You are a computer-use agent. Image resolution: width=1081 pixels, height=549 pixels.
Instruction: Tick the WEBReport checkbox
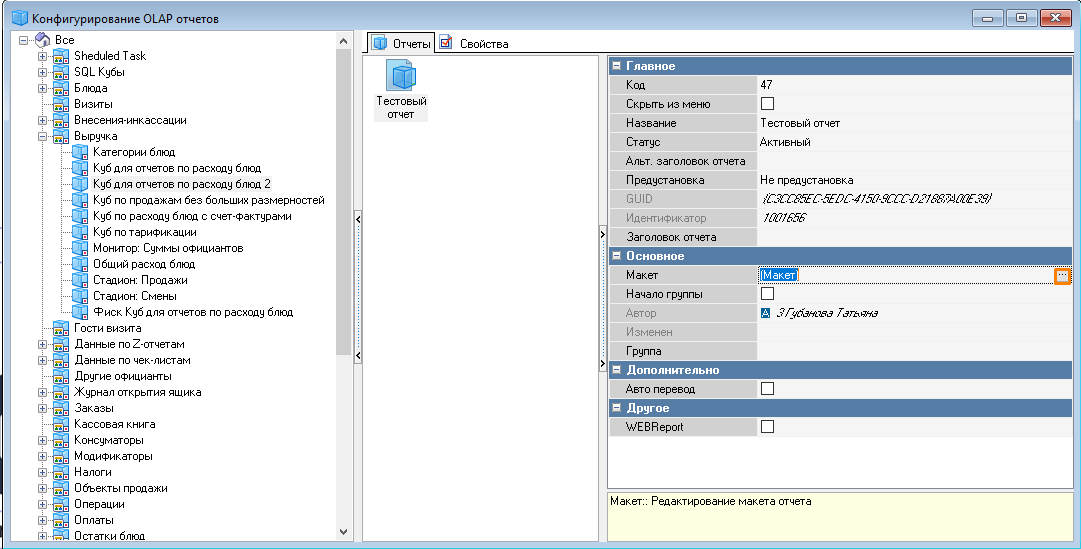pyautogui.click(x=768, y=427)
